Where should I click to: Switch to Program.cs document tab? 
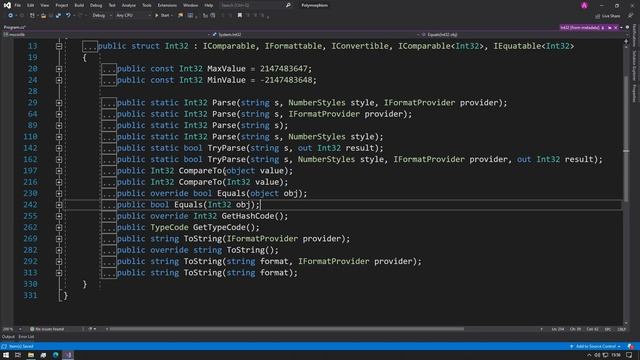[x=14, y=27]
